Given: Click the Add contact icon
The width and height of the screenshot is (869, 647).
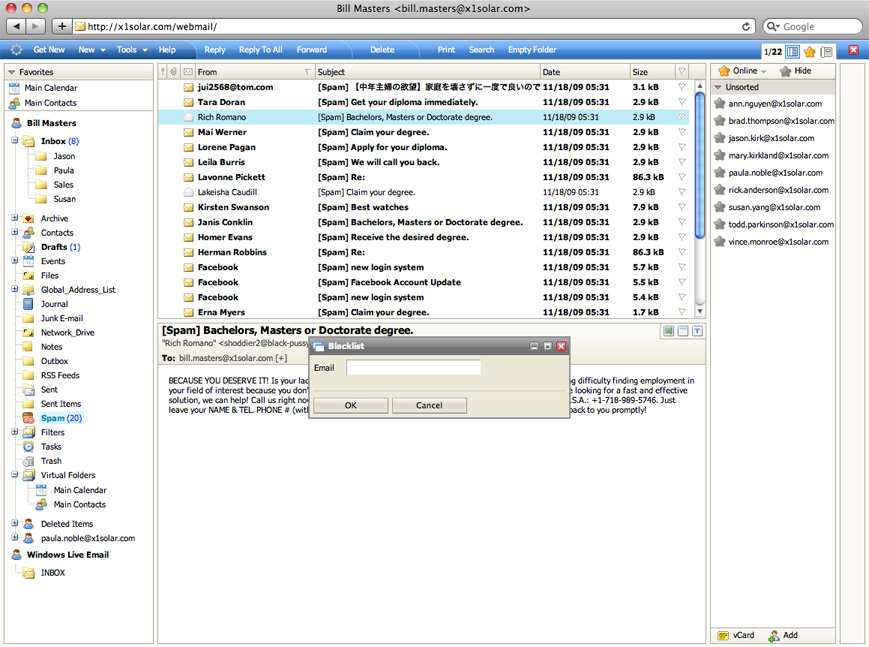Looking at the screenshot, I should [x=774, y=635].
